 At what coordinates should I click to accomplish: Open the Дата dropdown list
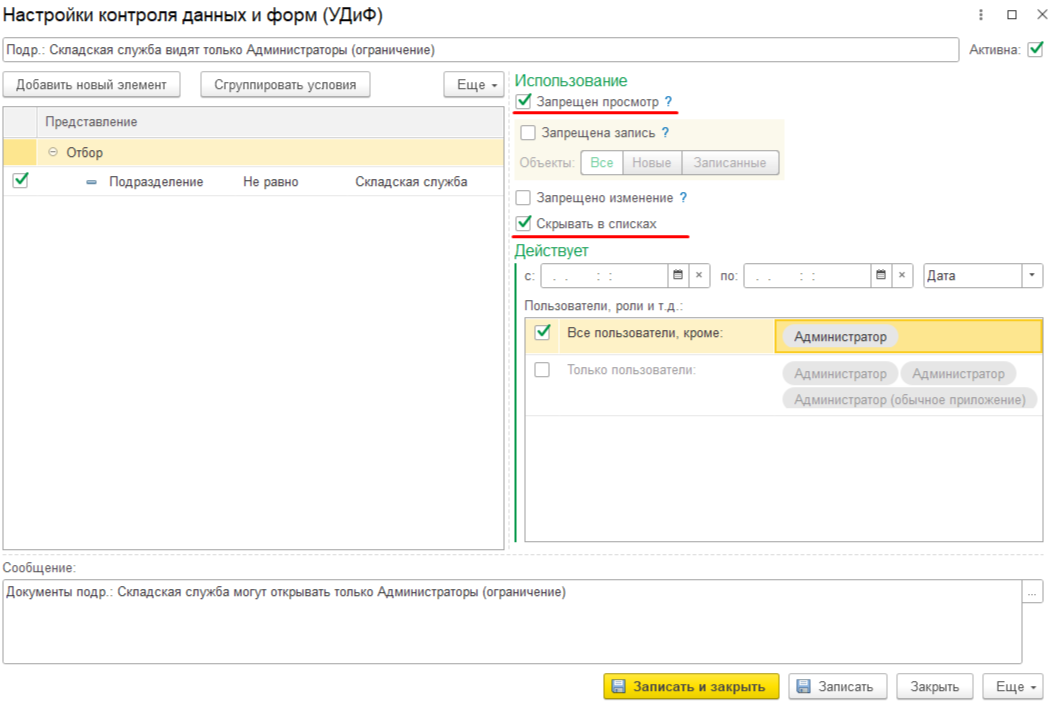tap(1032, 275)
